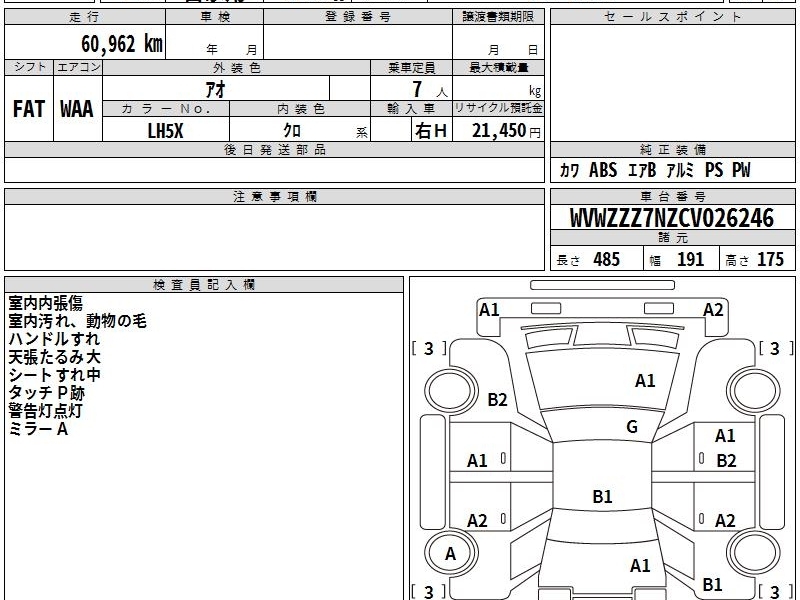The height and width of the screenshot is (600, 800).
Task: Click the A1 mark on the hood
Action: pyautogui.click(x=645, y=381)
